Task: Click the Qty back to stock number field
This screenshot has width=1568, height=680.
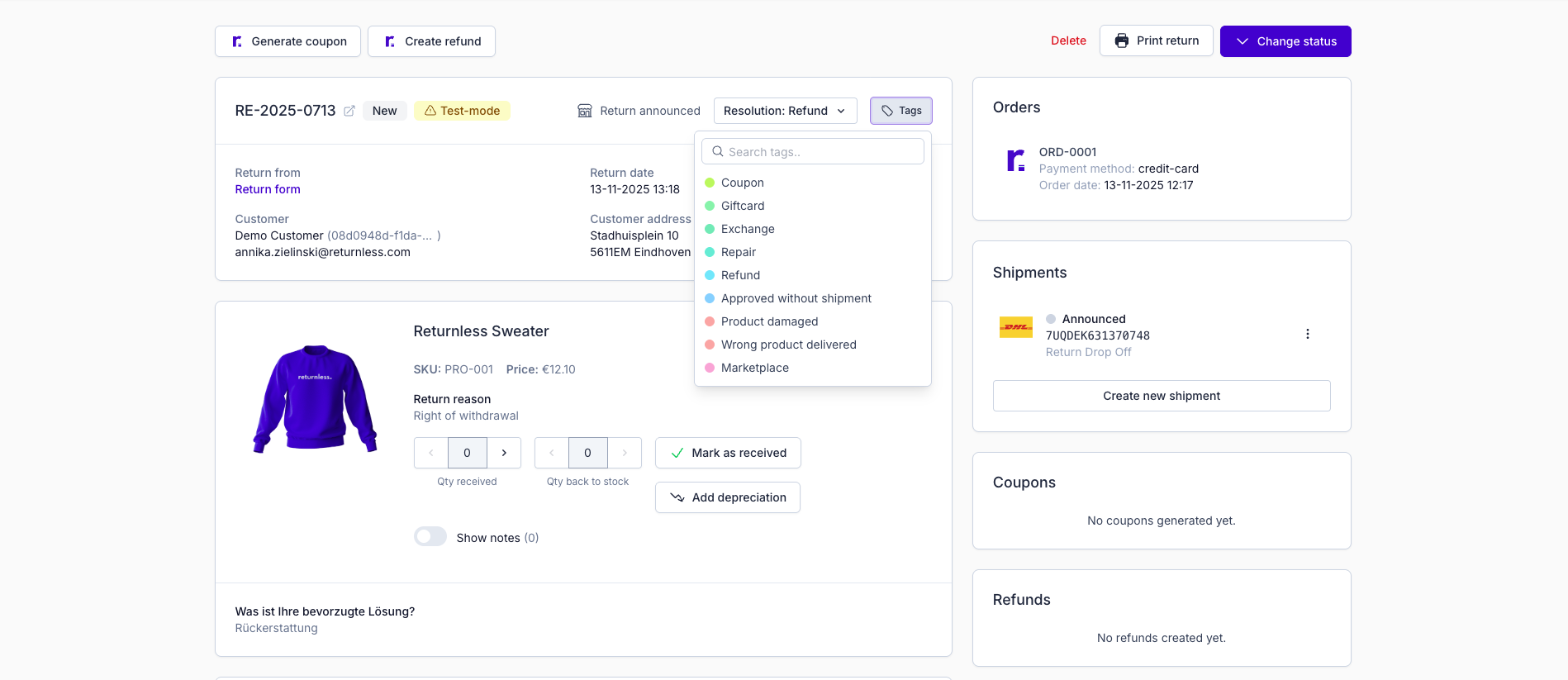Action: pos(588,453)
